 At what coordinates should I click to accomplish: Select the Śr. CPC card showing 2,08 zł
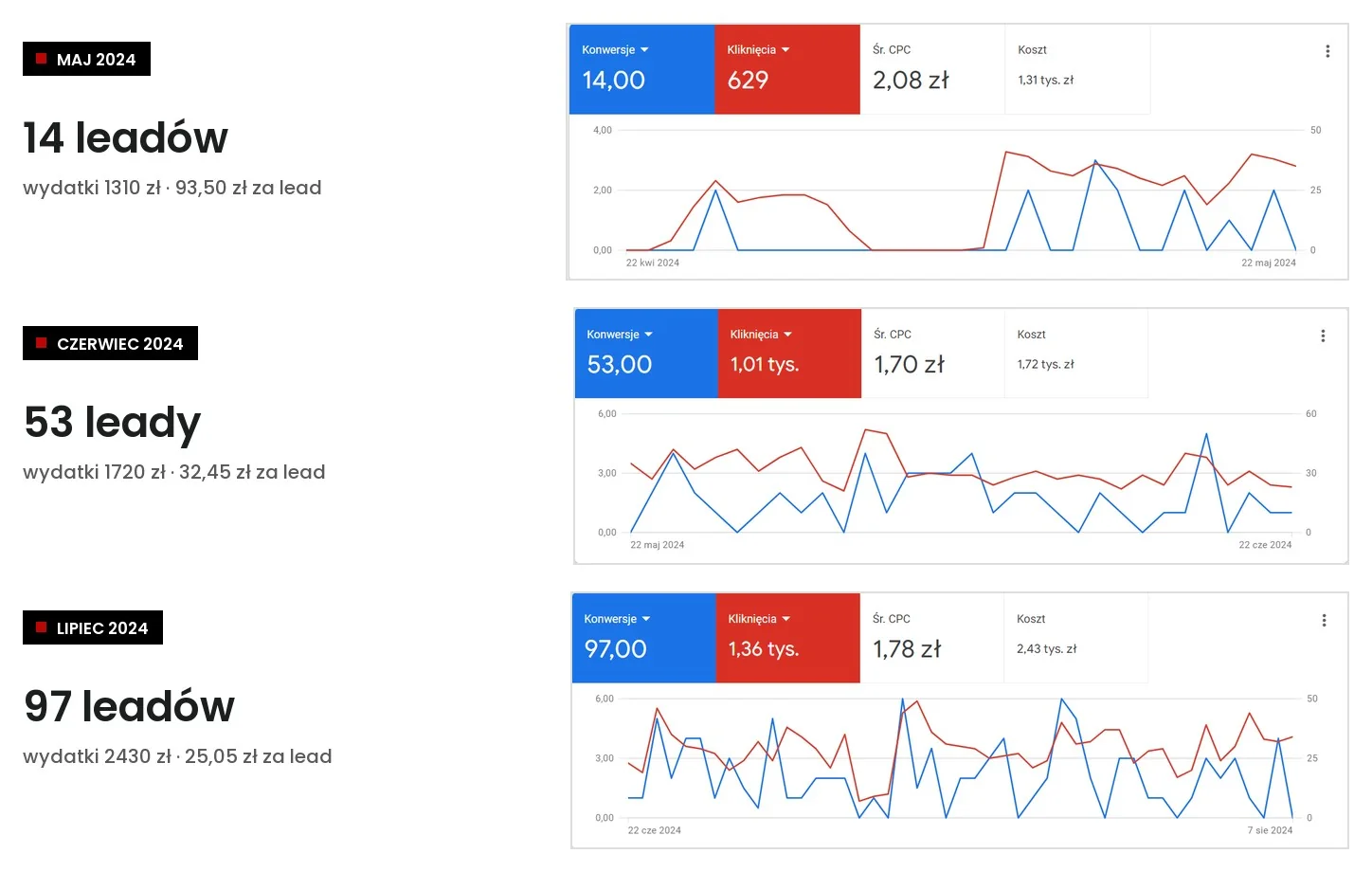click(x=932, y=69)
